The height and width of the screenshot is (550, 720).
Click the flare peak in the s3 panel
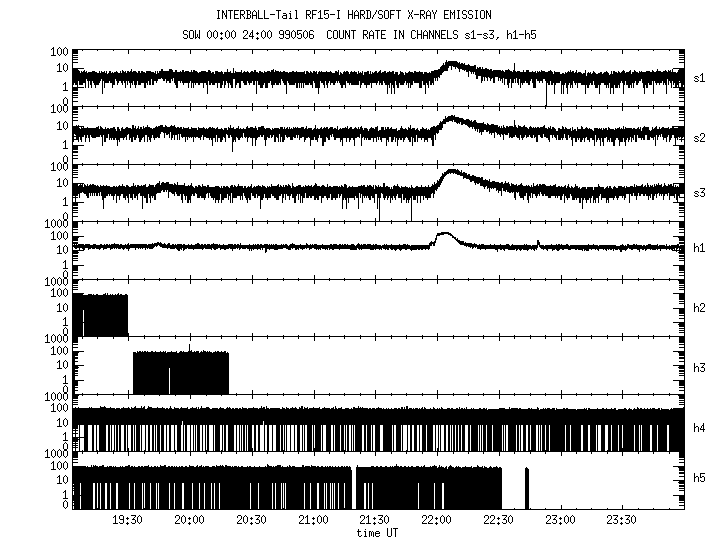[451, 172]
